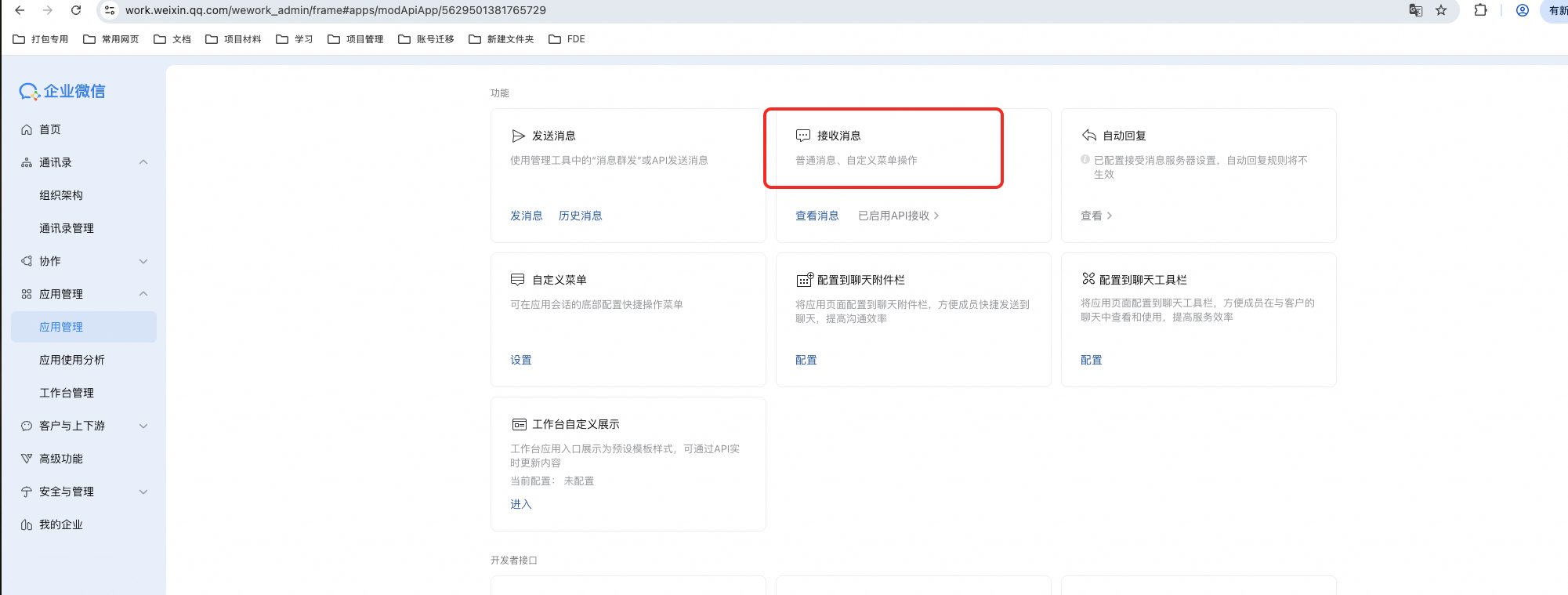Click the view site information icon in the address bar

110,10
